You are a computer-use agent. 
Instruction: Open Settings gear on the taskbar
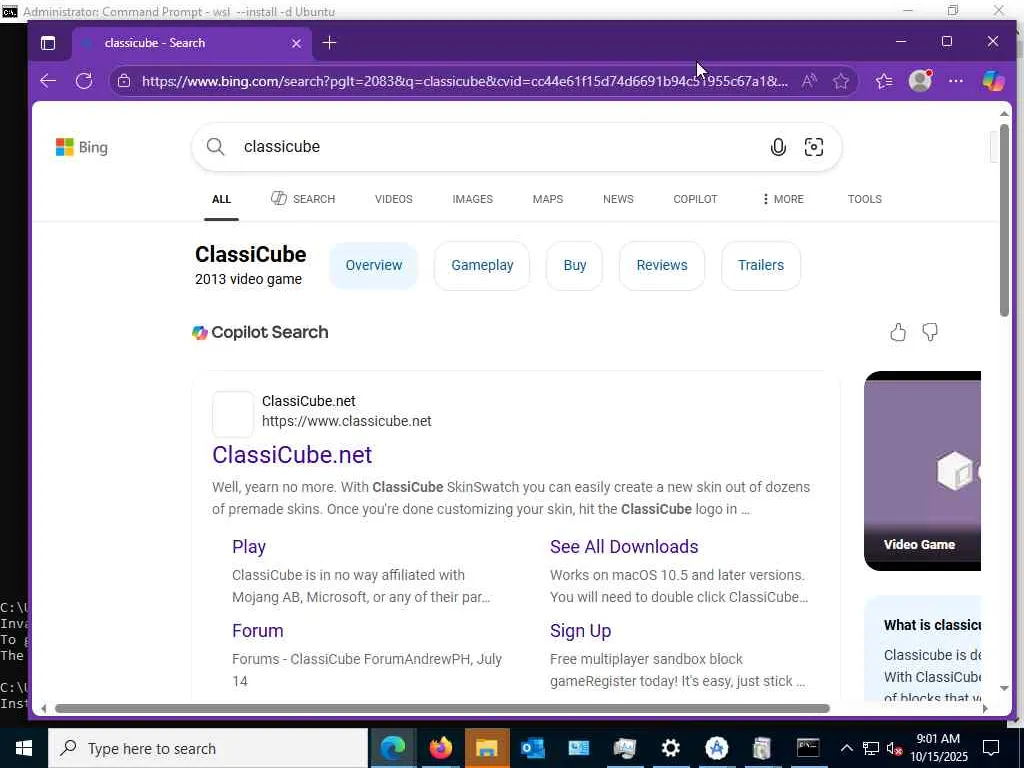click(x=671, y=748)
